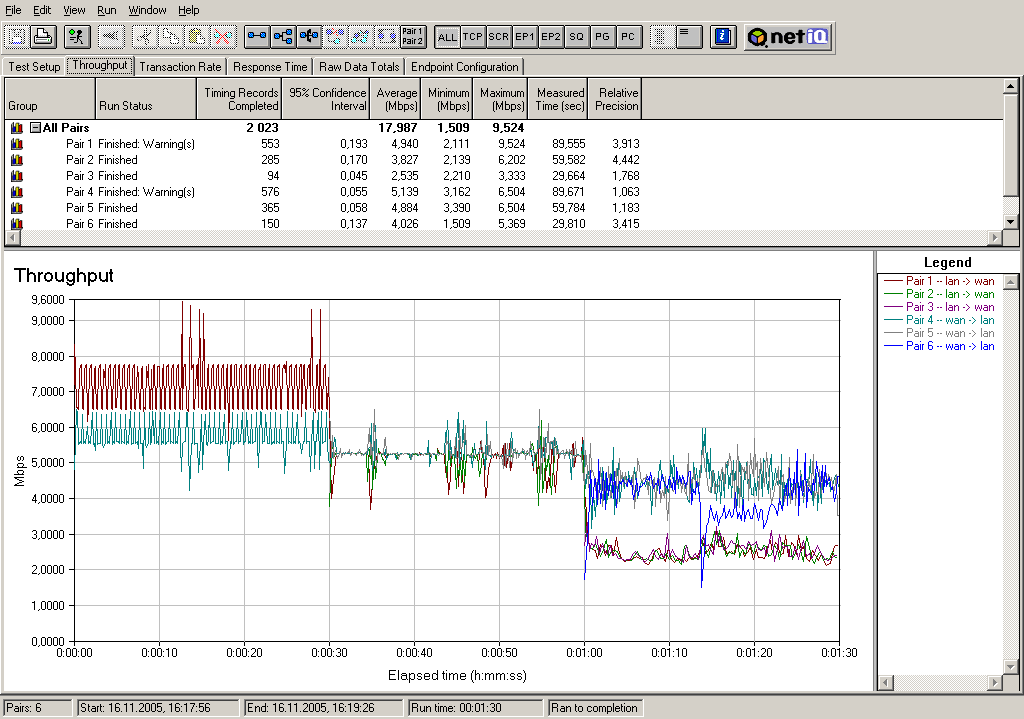Image resolution: width=1024 pixels, height=719 pixels.
Task: Toggle the TCP filter button
Action: point(473,37)
